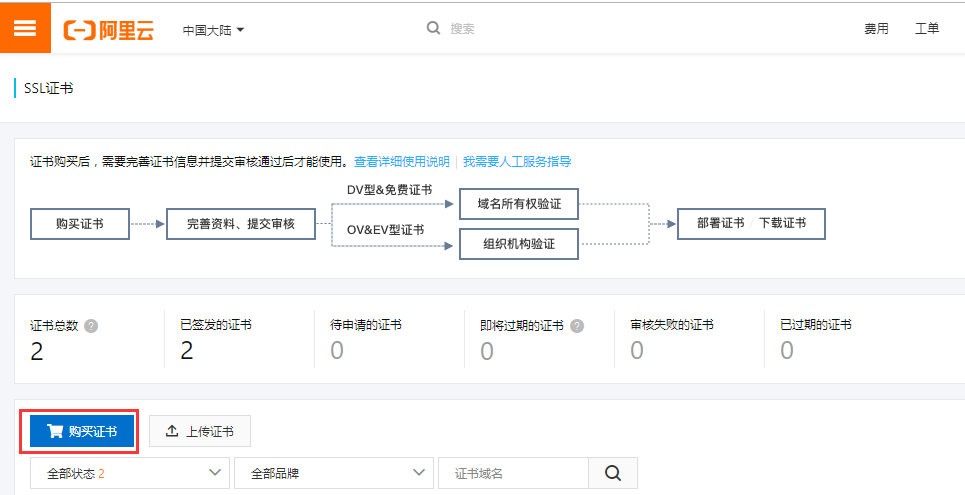Viewport: 965px width, 495px height.
Task: Open 查看详细使用说明 link
Action: (402, 161)
